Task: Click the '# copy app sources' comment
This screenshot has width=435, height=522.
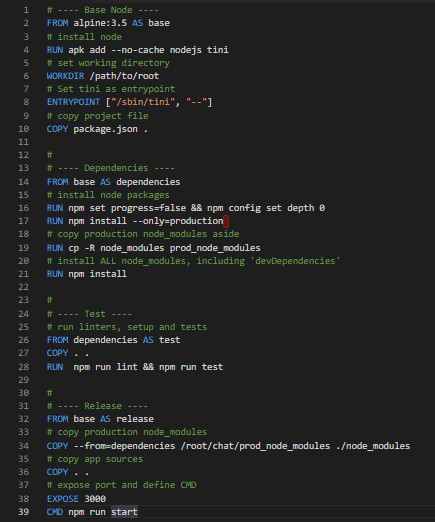Action: point(95,459)
